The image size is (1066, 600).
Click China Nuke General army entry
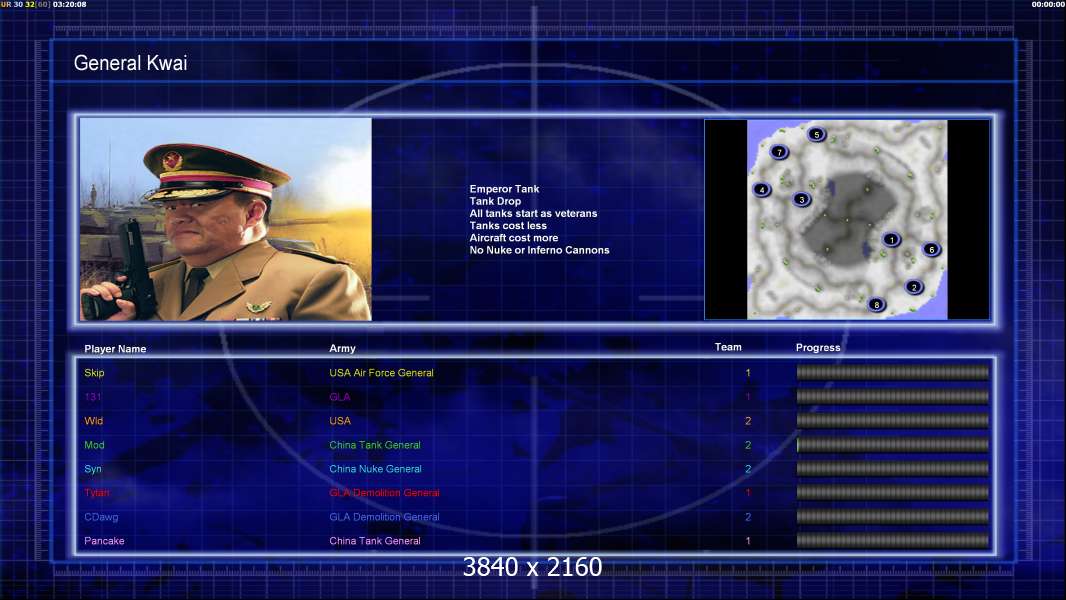375,469
